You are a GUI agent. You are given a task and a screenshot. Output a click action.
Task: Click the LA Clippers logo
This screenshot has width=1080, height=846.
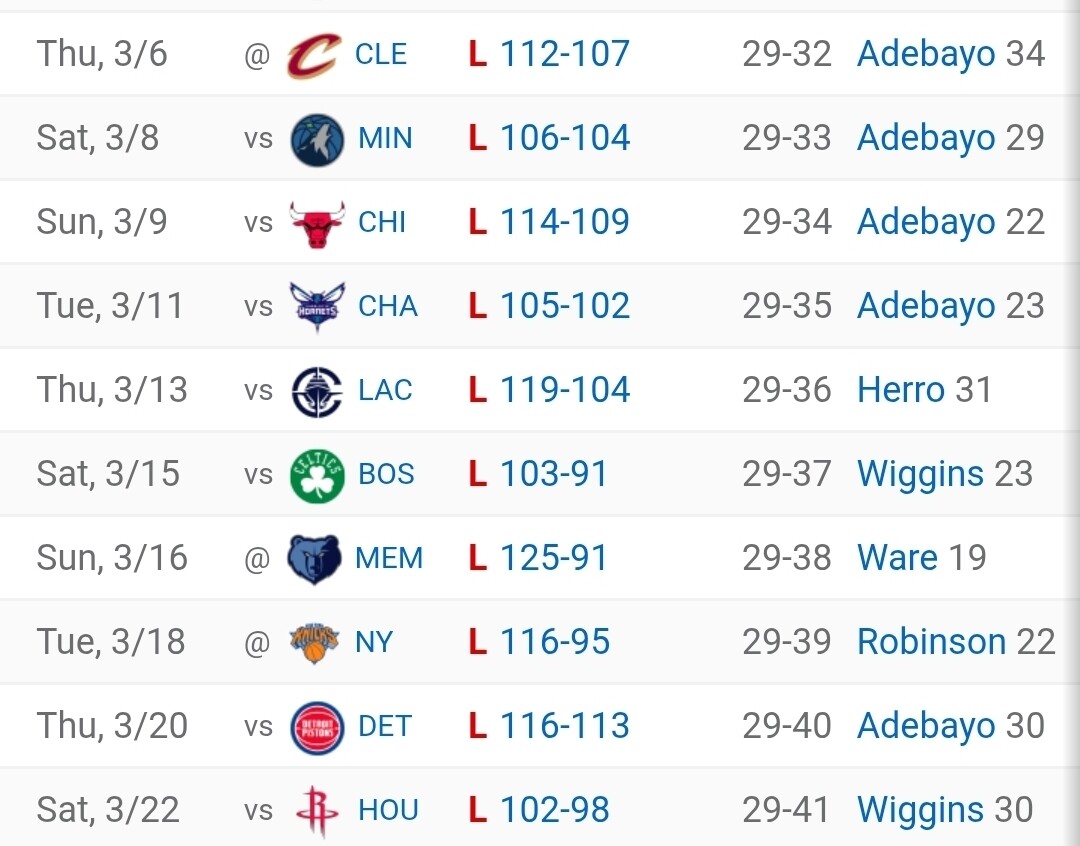[317, 390]
